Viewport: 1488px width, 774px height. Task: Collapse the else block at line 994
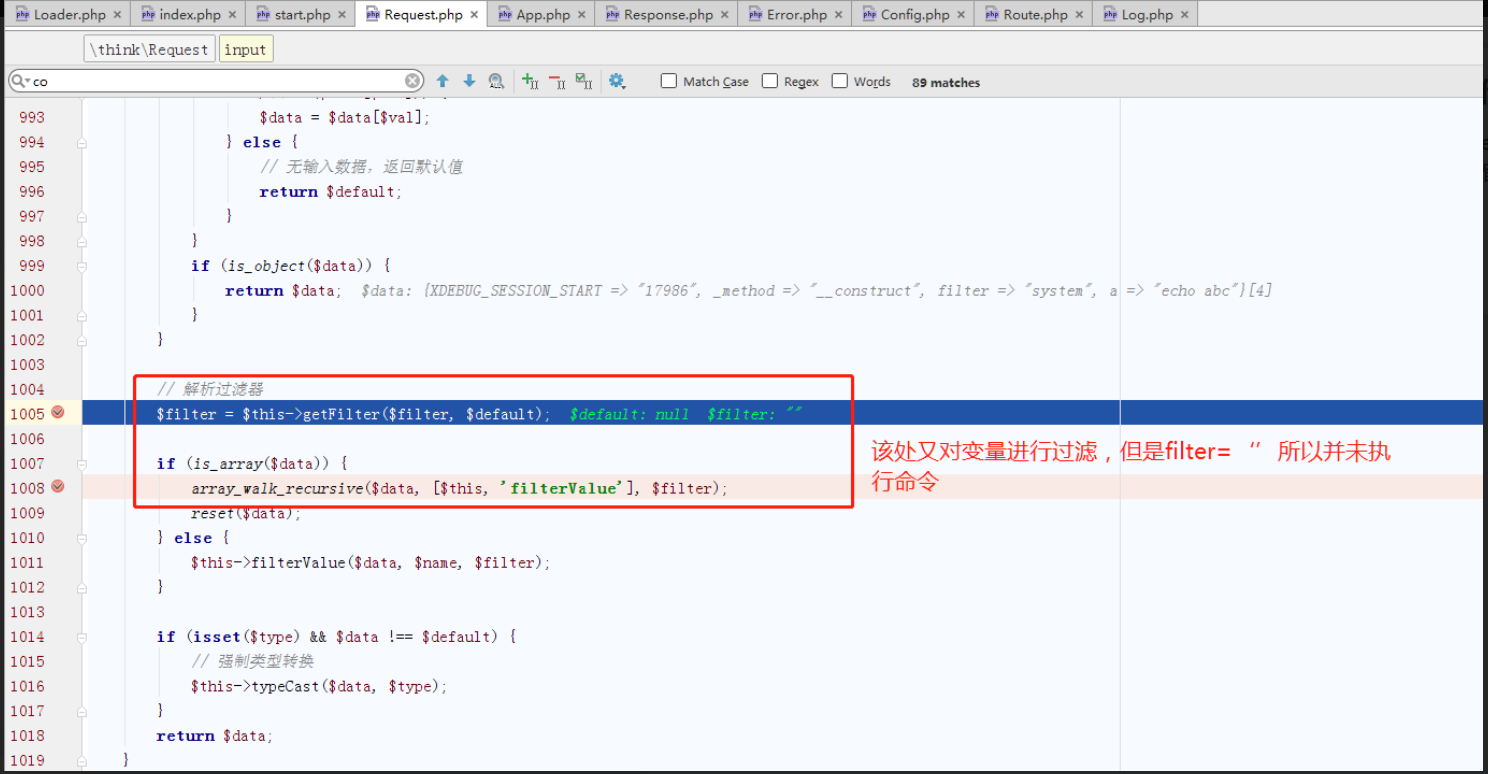coord(81,142)
